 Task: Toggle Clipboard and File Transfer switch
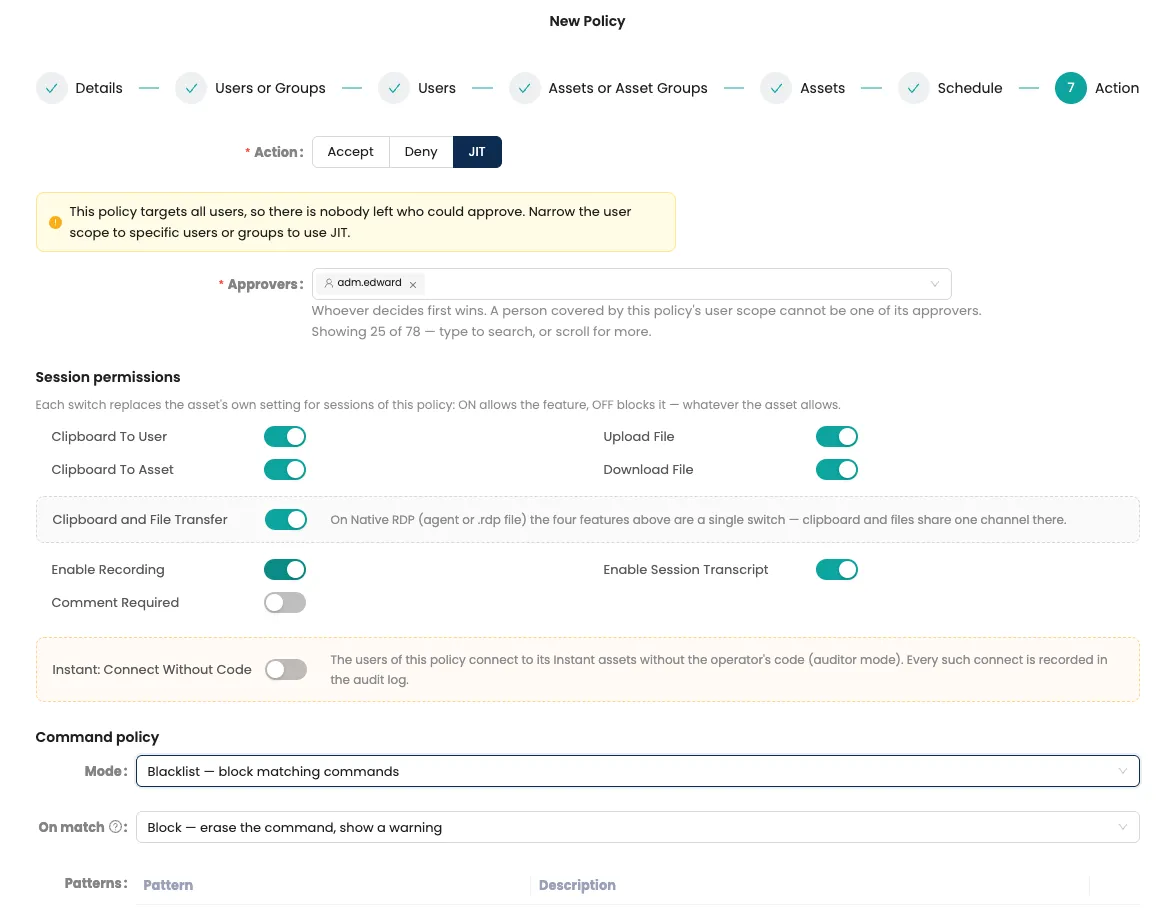285,520
